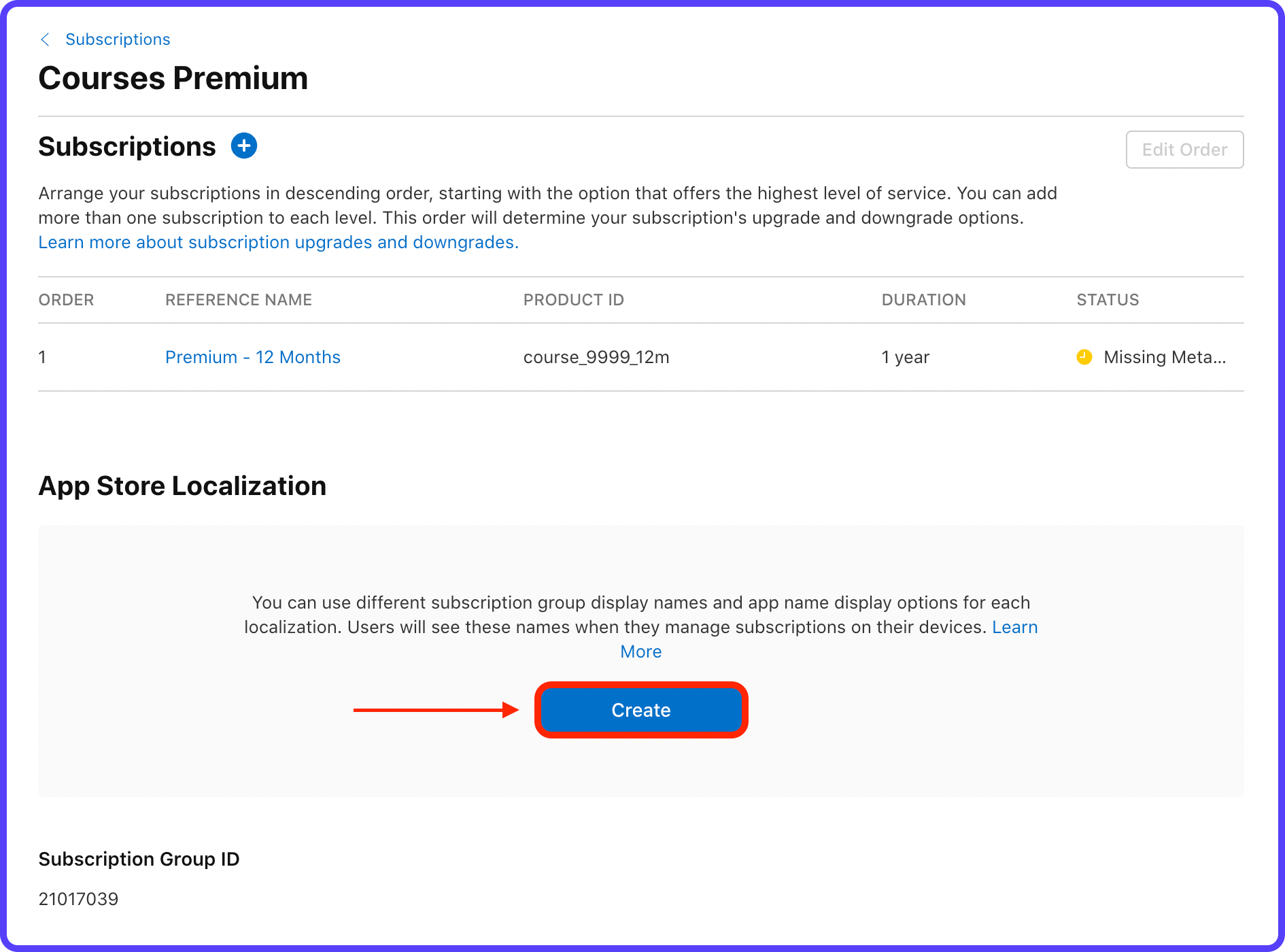Click the product ID course_9999_12m

click(596, 356)
